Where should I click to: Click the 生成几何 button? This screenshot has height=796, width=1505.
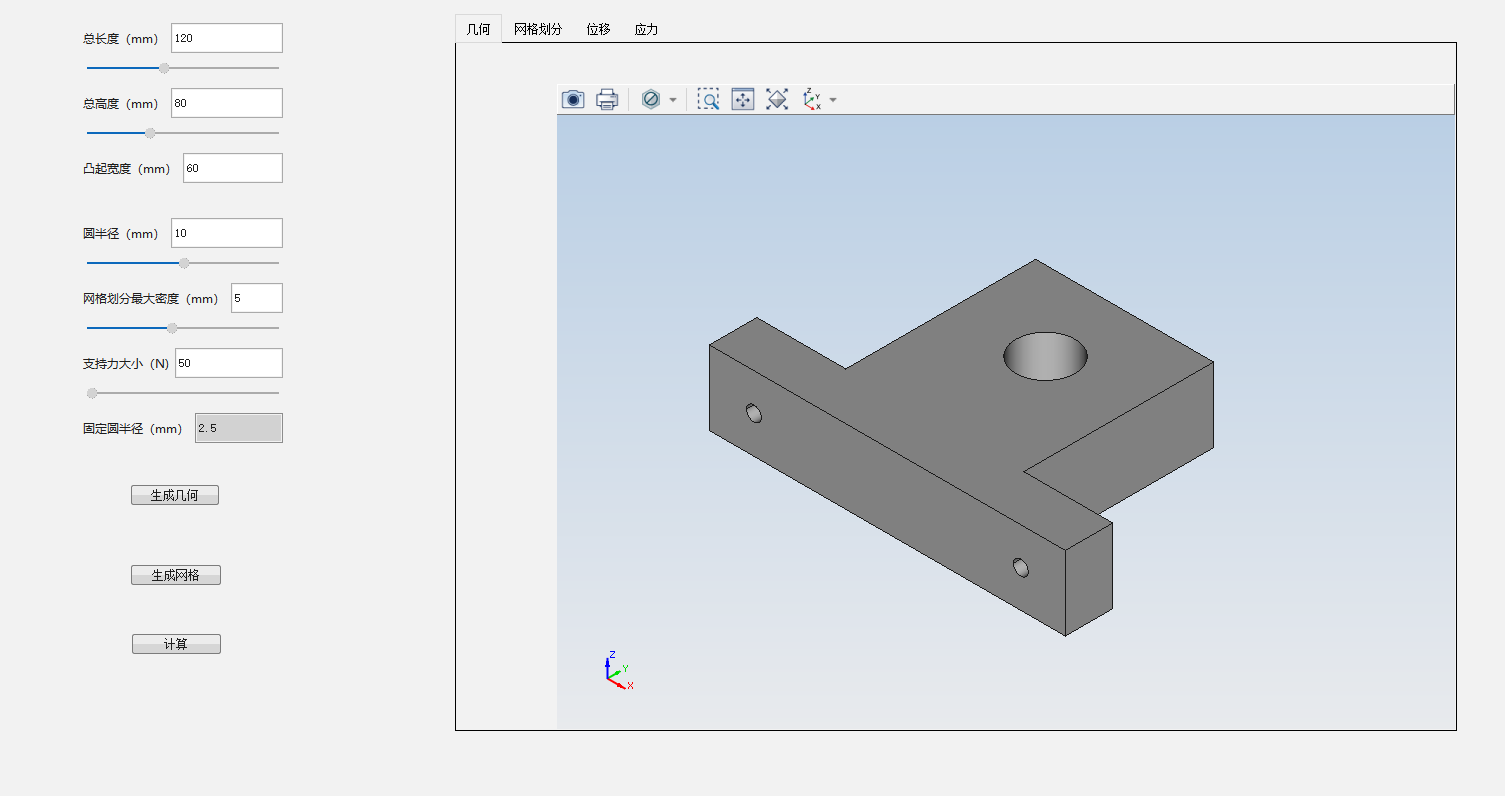coord(175,495)
